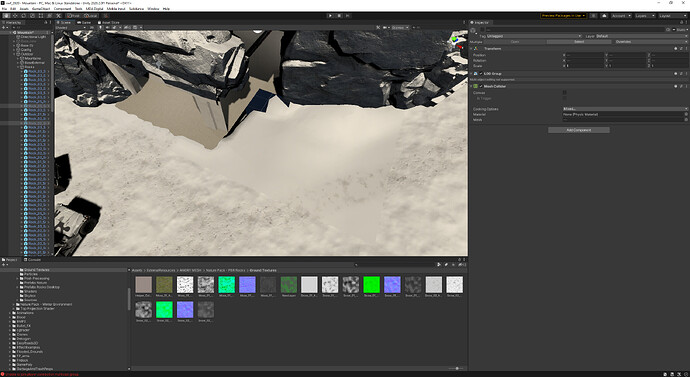Open Cooking Options dropdown

(x=625, y=109)
